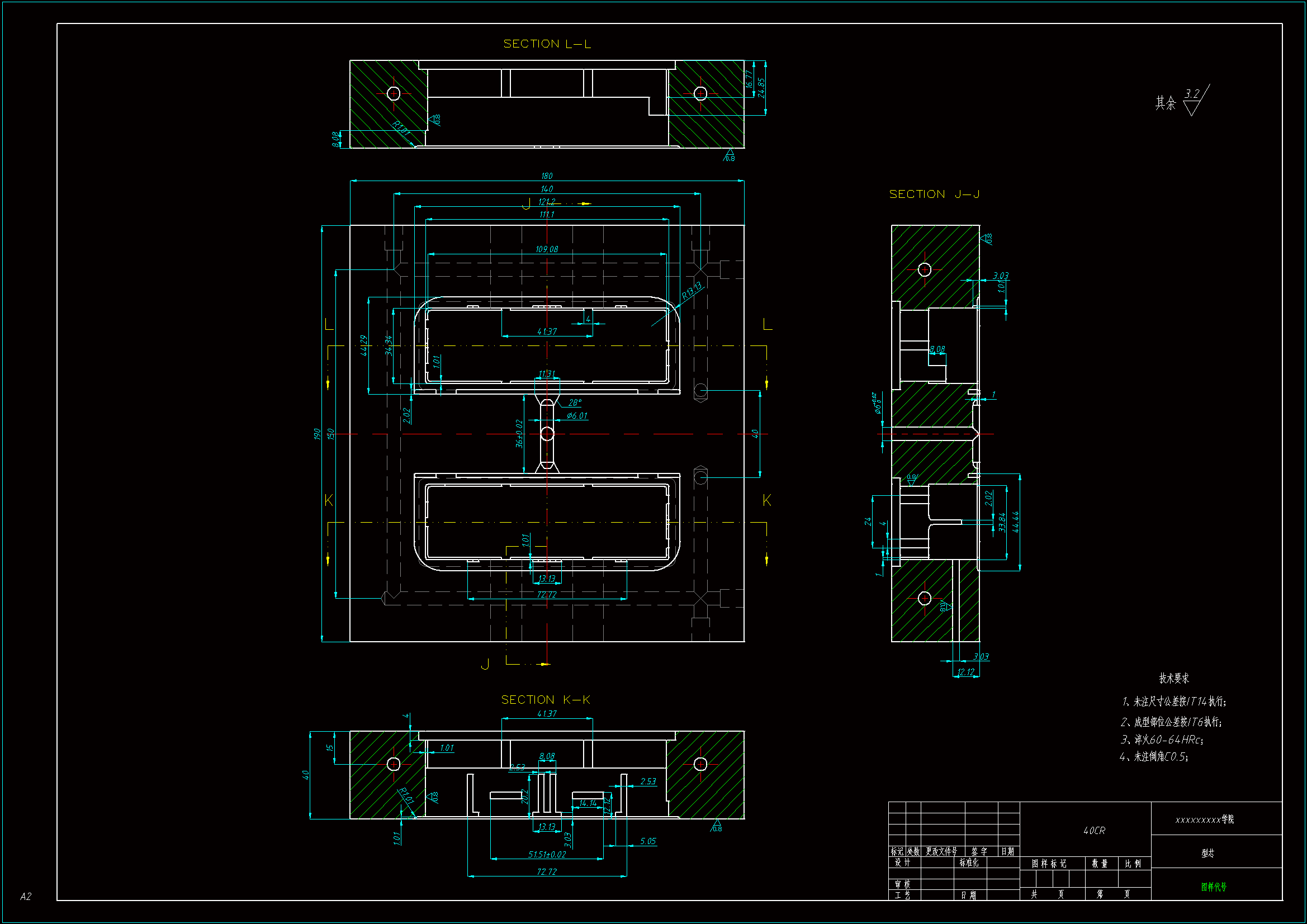Click the 109.08 dimension text
The width and height of the screenshot is (1307, 924).
pyautogui.click(x=547, y=249)
